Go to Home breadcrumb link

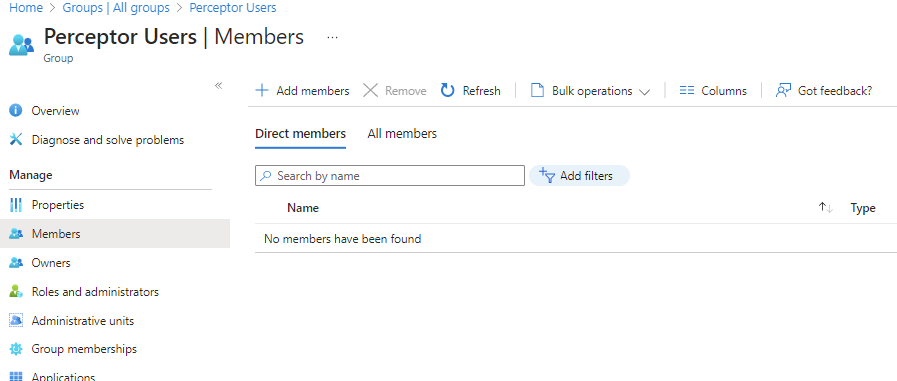[26, 8]
